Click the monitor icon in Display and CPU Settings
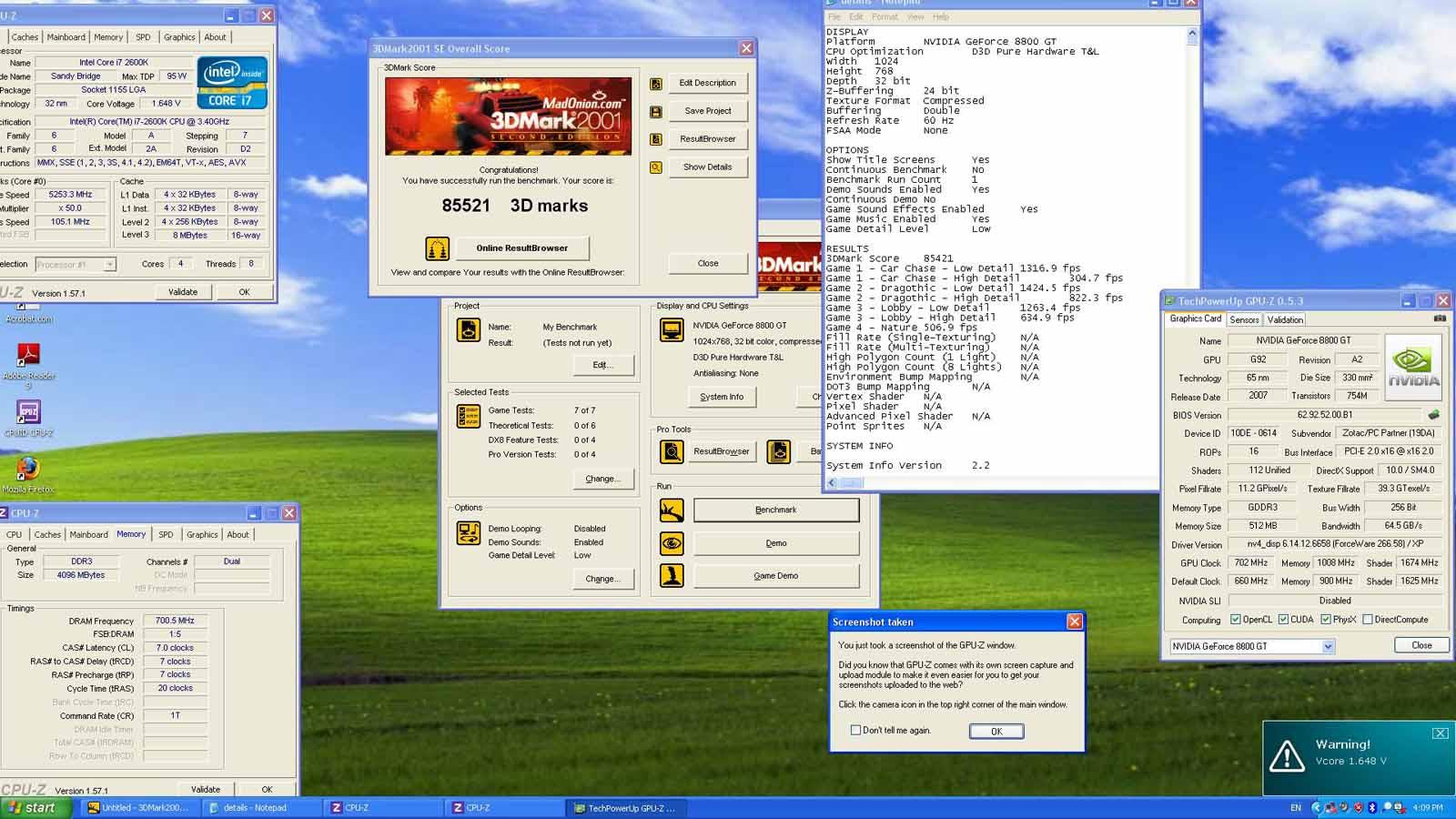This screenshot has height=819, width=1456. coord(672,330)
